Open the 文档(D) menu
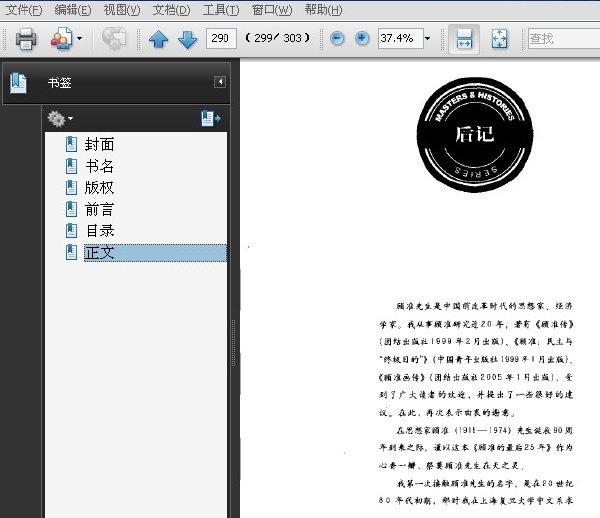600x518 pixels. pos(171,10)
